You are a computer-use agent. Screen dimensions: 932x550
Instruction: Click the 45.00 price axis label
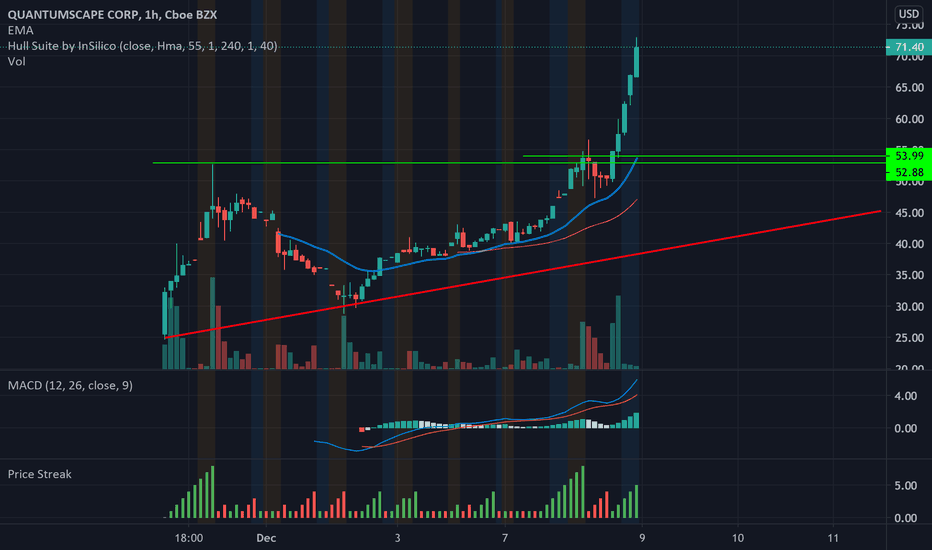tap(909, 213)
